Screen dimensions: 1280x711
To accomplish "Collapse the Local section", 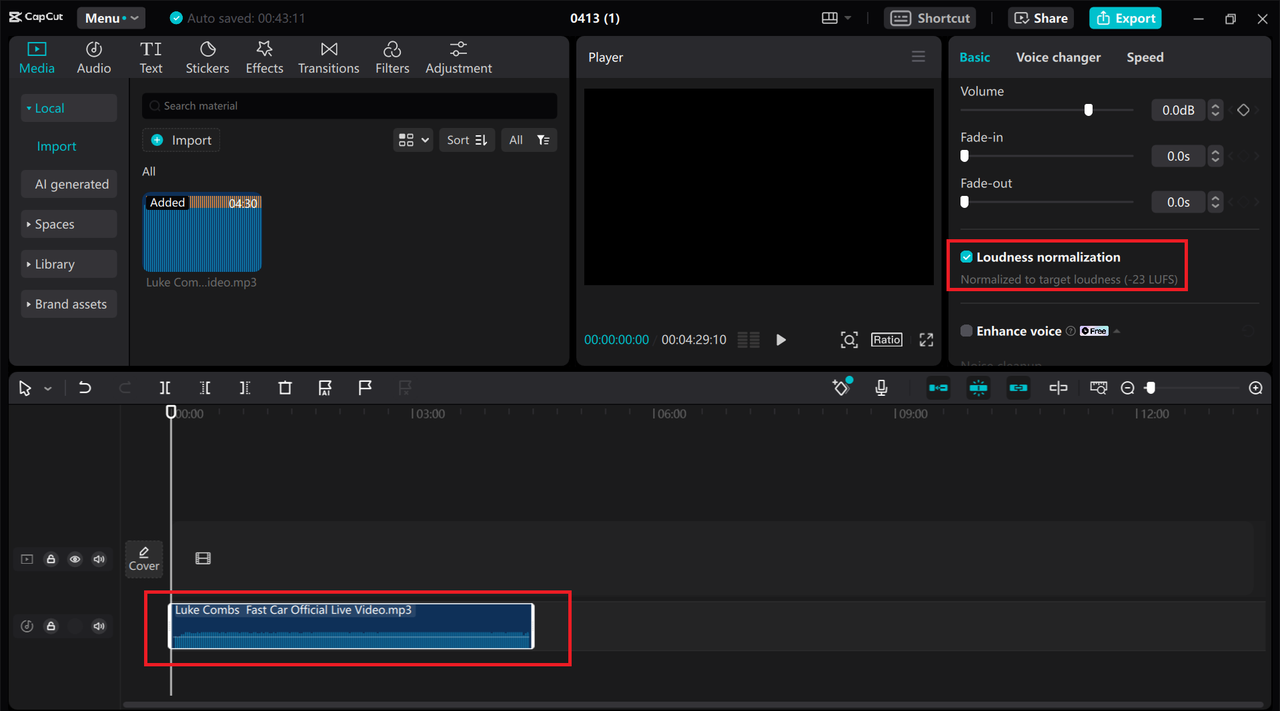I will point(69,108).
